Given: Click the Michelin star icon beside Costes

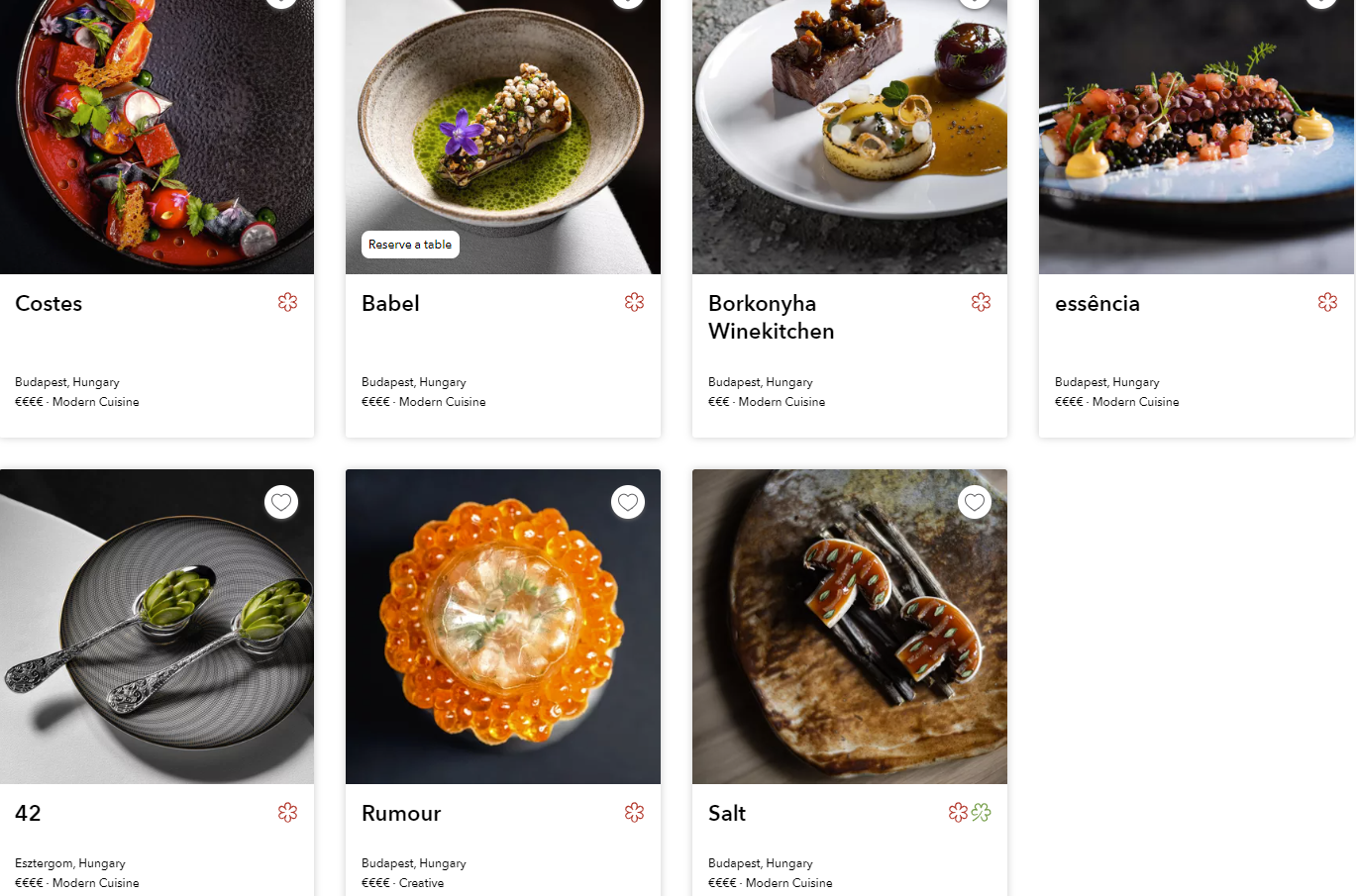Looking at the screenshot, I should click(x=288, y=302).
